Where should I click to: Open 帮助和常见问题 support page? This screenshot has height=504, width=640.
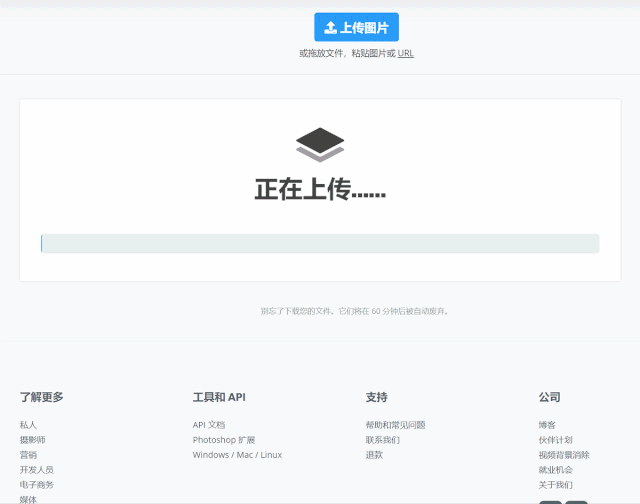click(x=395, y=425)
